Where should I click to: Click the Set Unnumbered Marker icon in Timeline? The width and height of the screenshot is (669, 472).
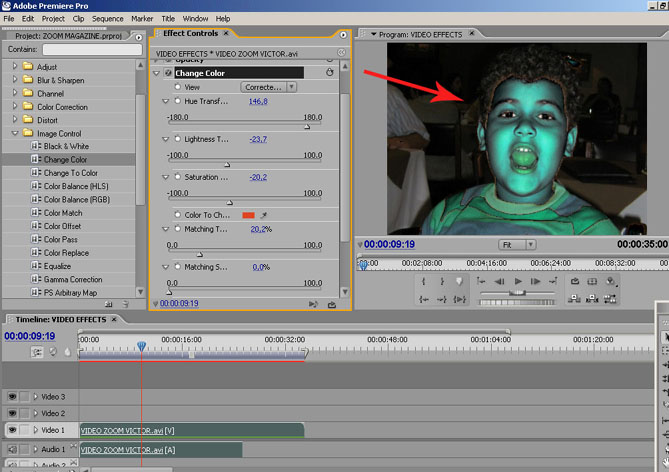coord(67,351)
